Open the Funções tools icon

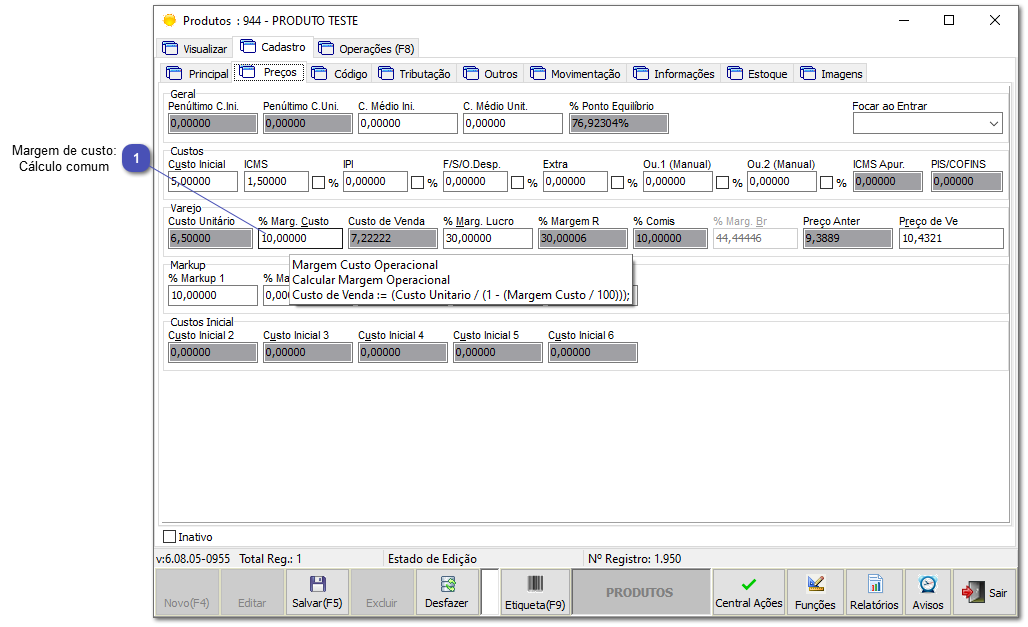pyautogui.click(x=815, y=584)
